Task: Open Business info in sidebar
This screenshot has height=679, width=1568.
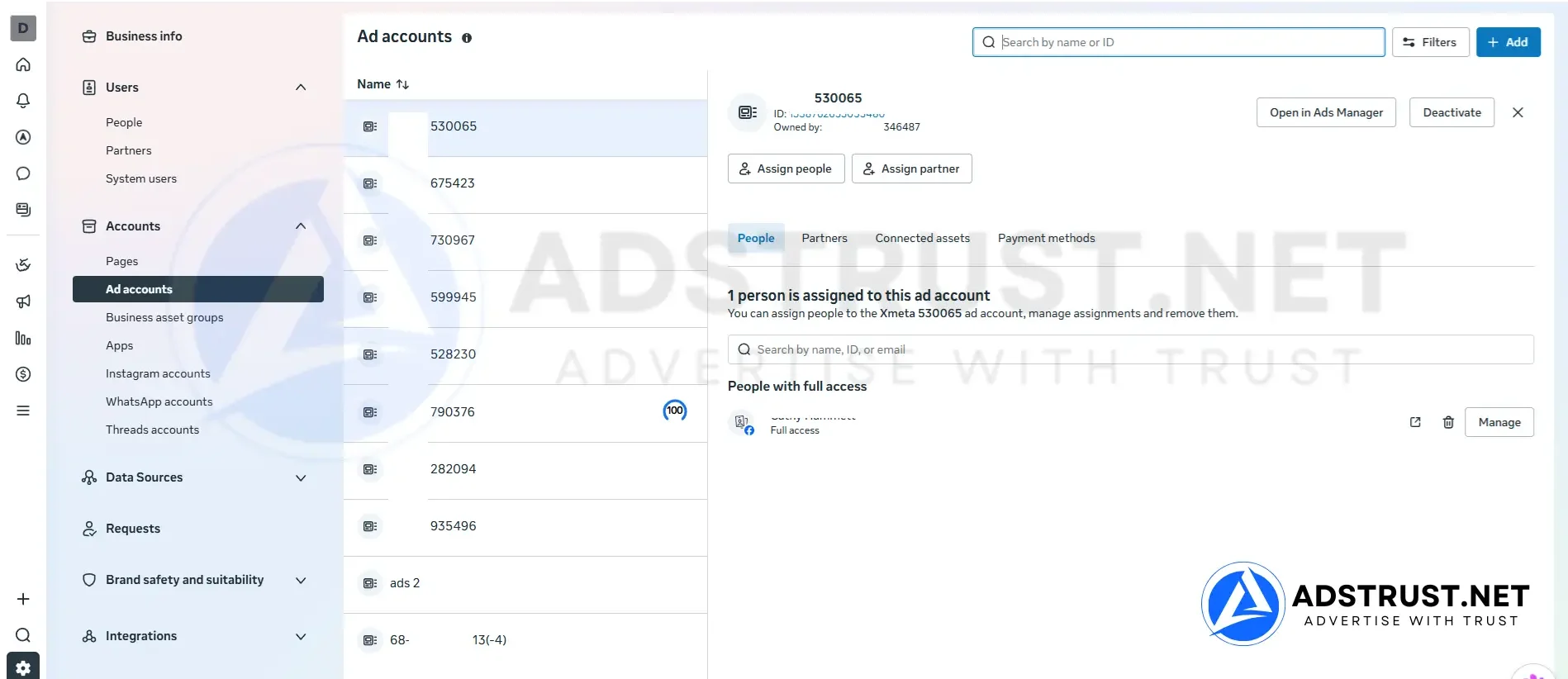Action: click(144, 36)
